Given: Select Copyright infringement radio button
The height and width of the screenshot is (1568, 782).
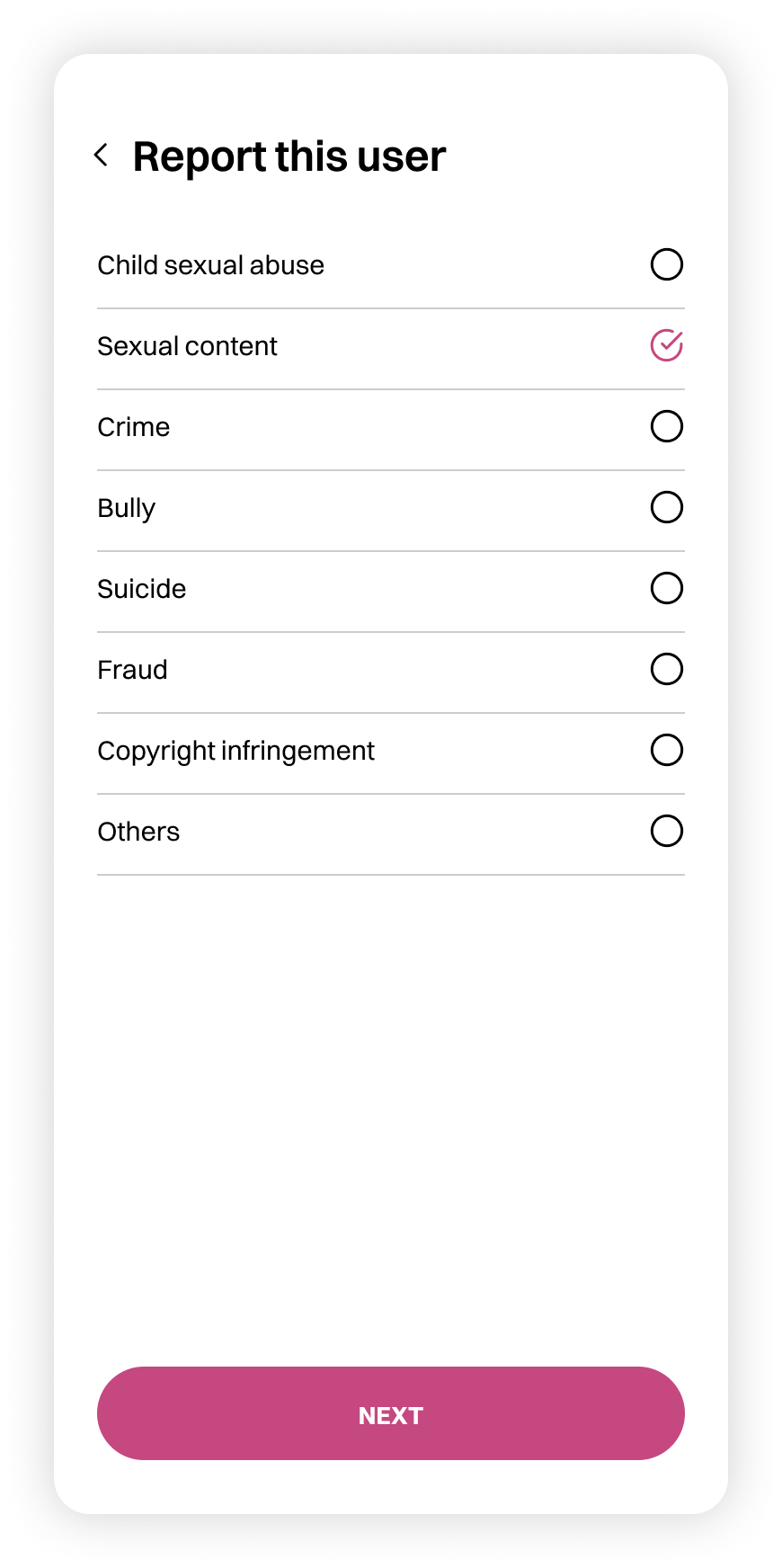Looking at the screenshot, I should point(666,750).
